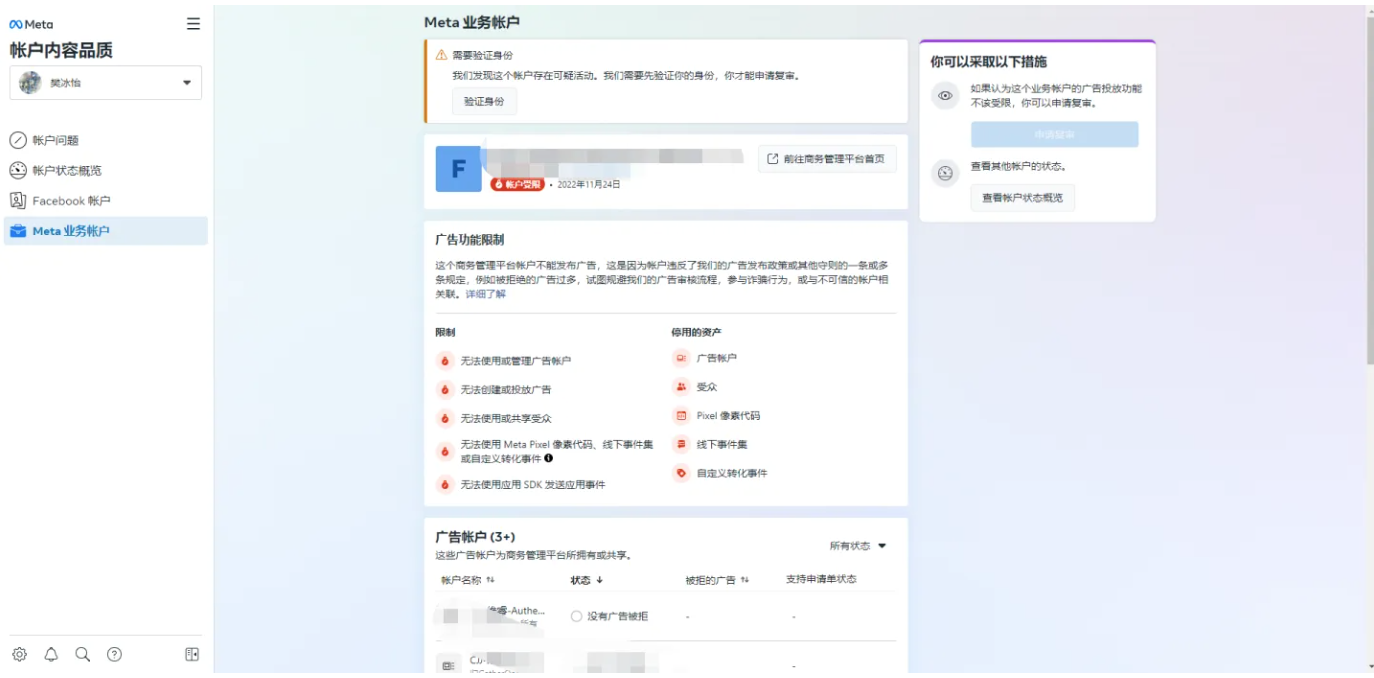Open the search magnifier icon
Image resolution: width=1374 pixels, height=678 pixels.
point(84,652)
